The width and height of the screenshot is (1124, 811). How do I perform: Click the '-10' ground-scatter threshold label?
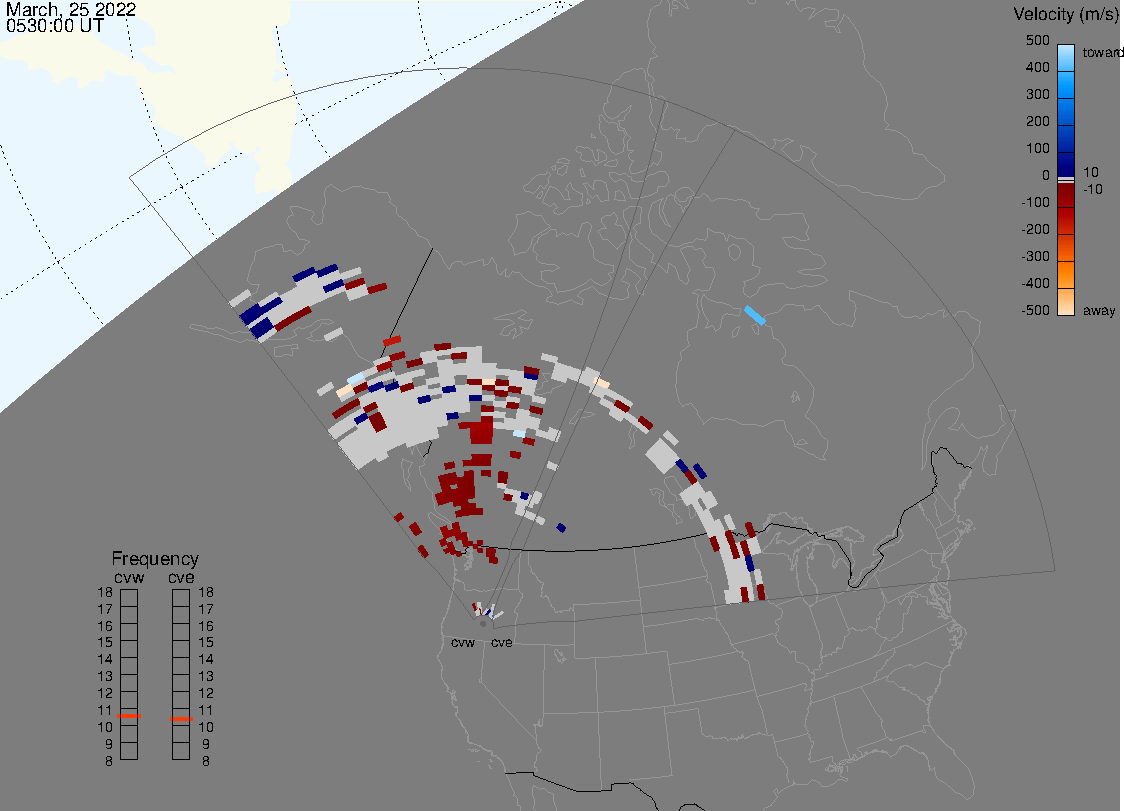coord(1092,189)
